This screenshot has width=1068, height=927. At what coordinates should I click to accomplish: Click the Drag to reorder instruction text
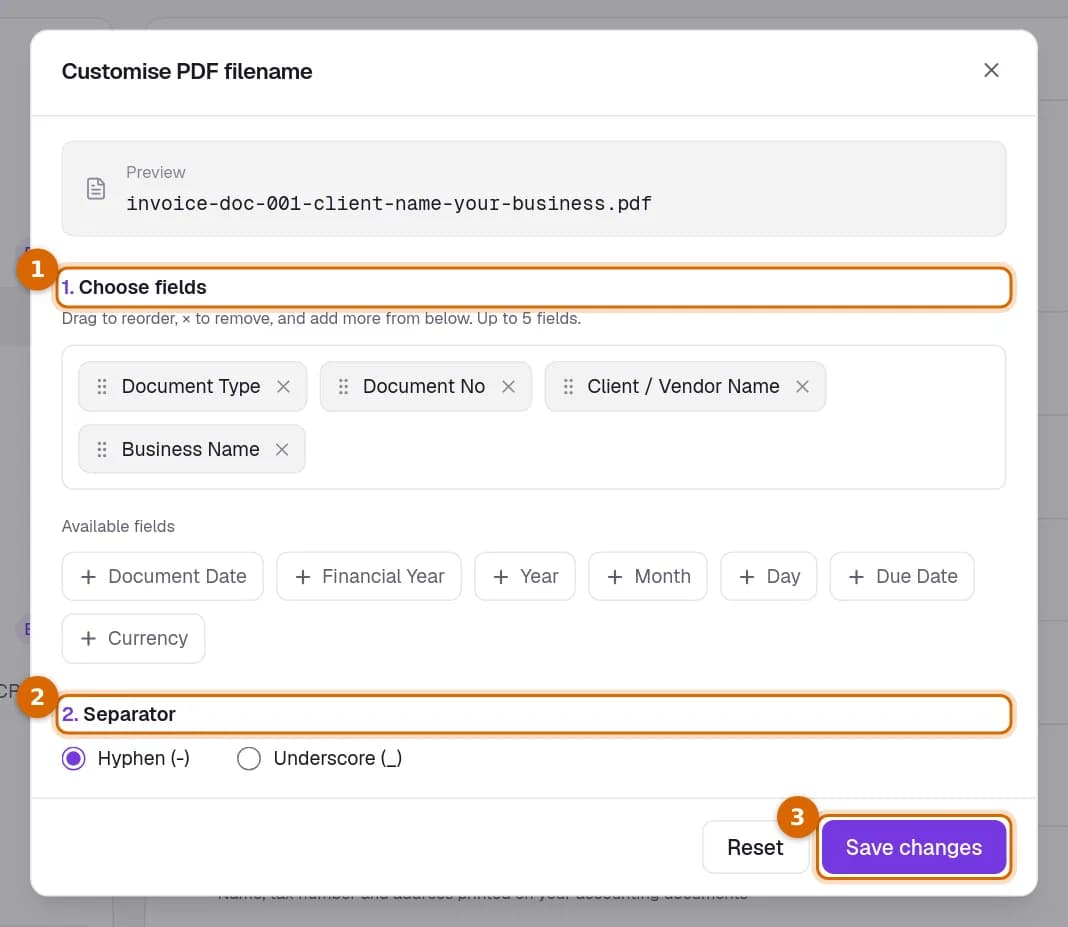[321, 318]
